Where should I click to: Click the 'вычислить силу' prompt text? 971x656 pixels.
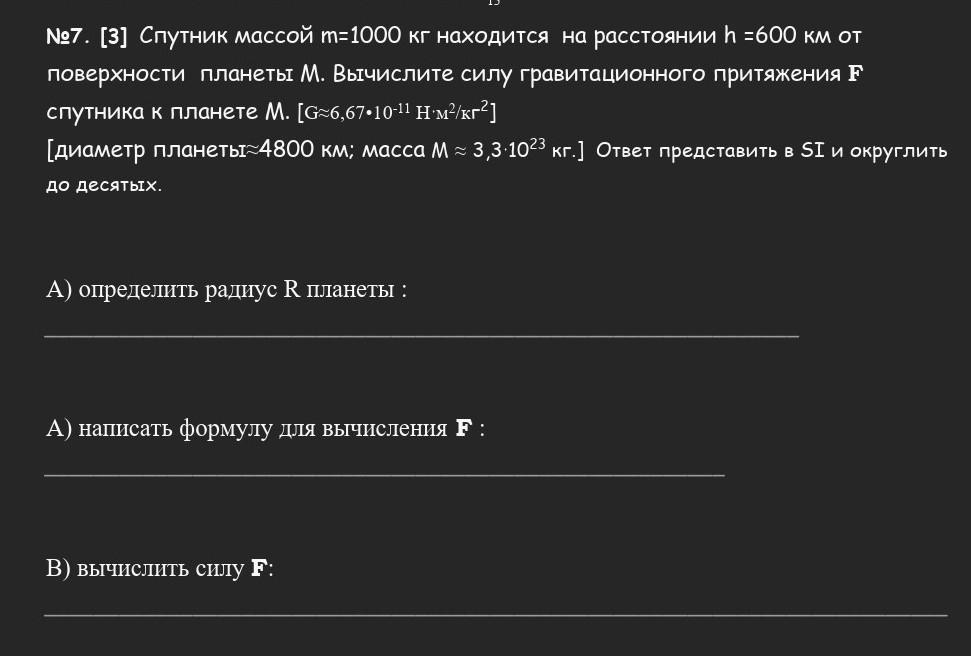[160, 568]
